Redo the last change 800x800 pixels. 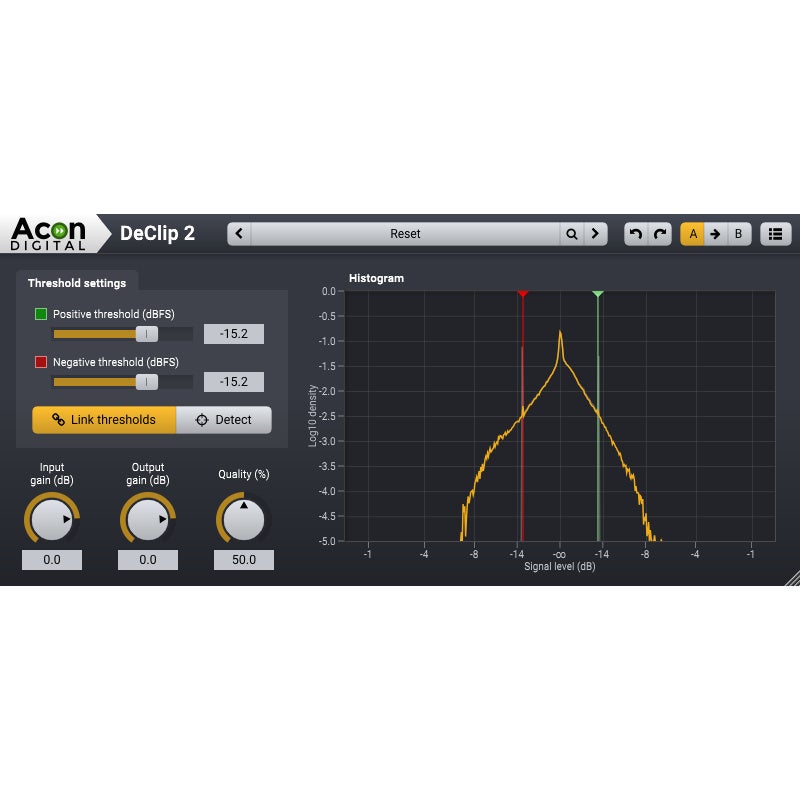(660, 234)
